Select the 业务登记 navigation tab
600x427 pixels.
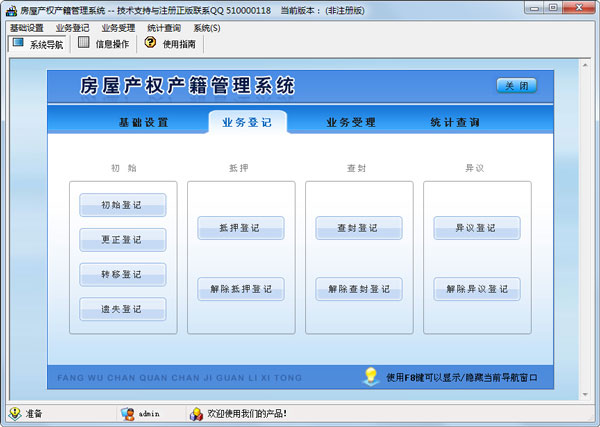pos(247,122)
